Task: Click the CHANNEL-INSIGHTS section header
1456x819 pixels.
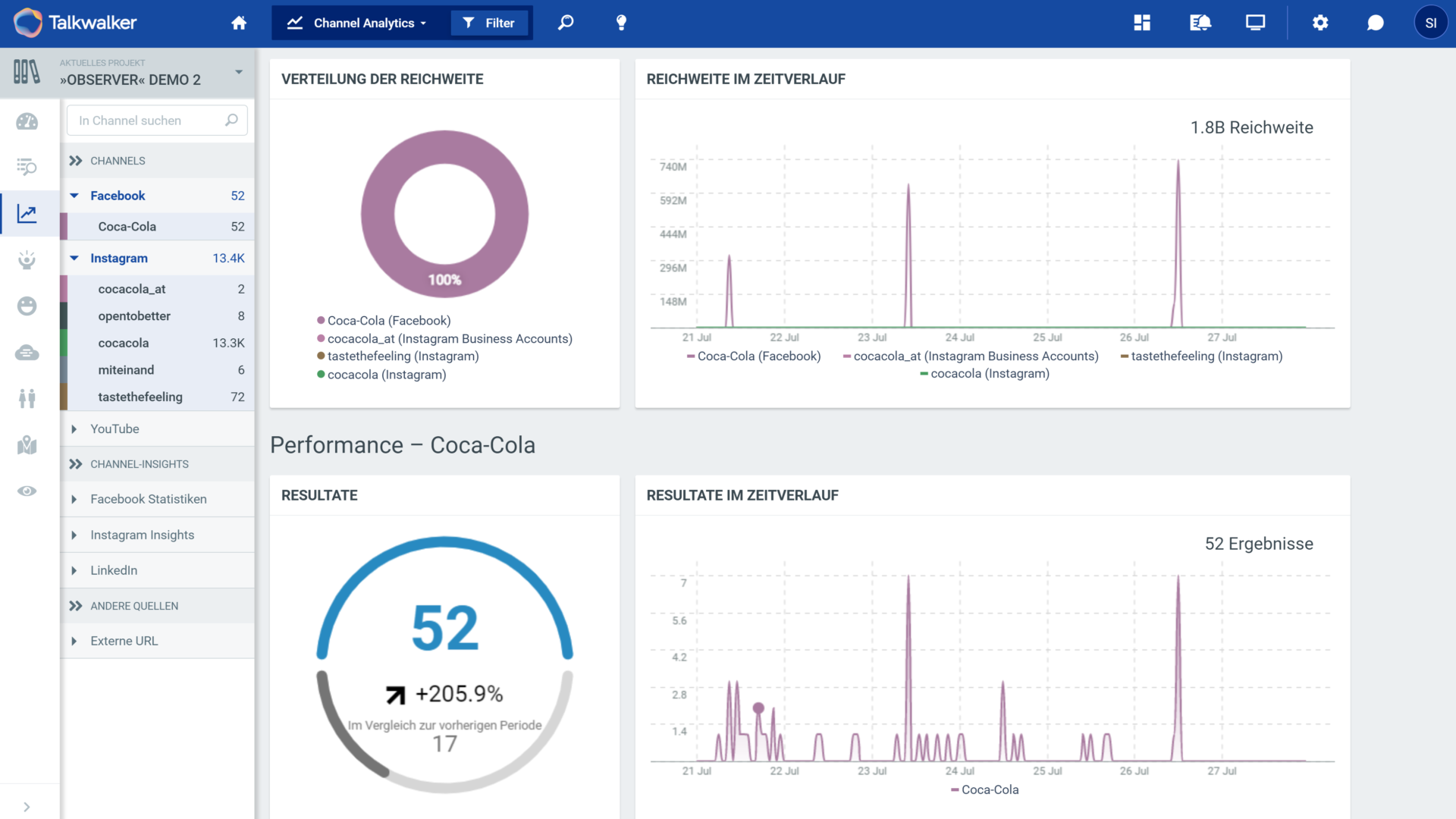Action: [158, 464]
